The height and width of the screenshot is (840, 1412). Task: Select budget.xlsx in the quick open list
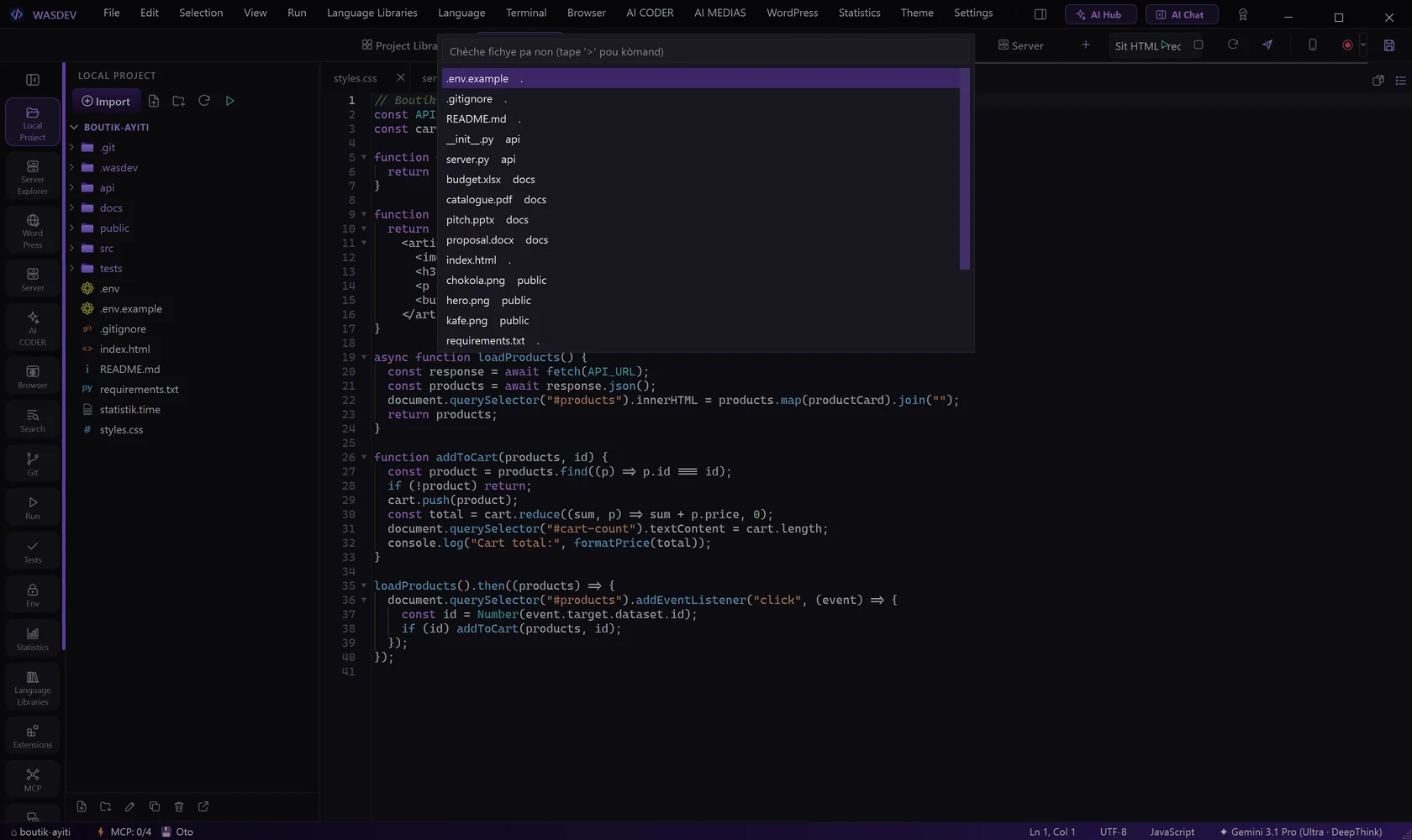[700, 179]
